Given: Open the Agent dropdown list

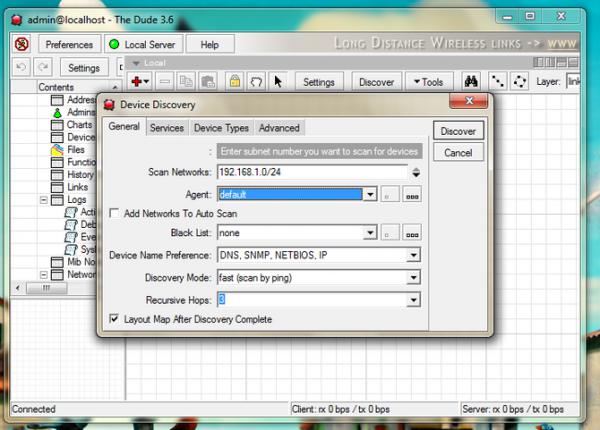Looking at the screenshot, I should [370, 195].
